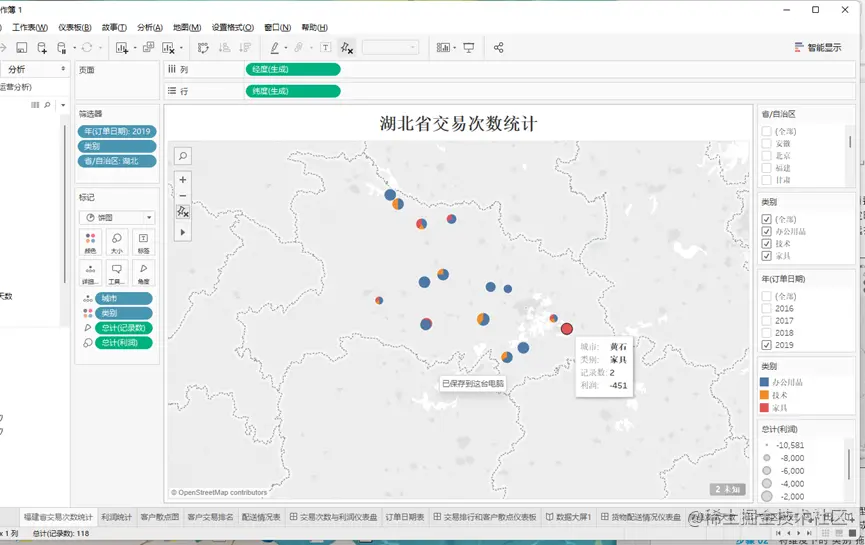Click the Presentation Mode toolbar icon

(x=468, y=47)
